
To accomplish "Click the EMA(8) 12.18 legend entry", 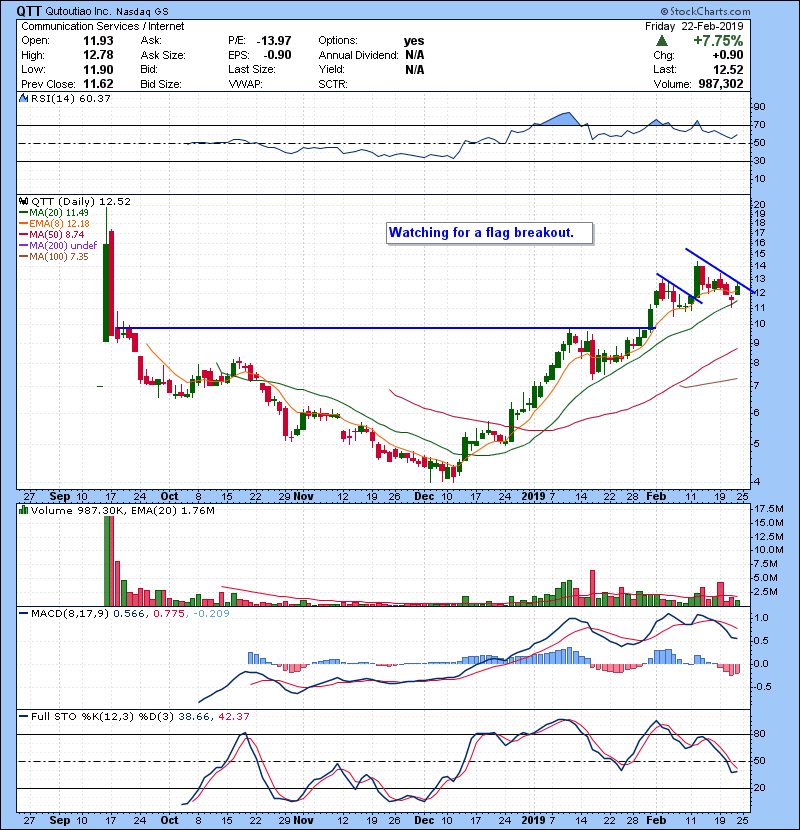I will [55, 224].
